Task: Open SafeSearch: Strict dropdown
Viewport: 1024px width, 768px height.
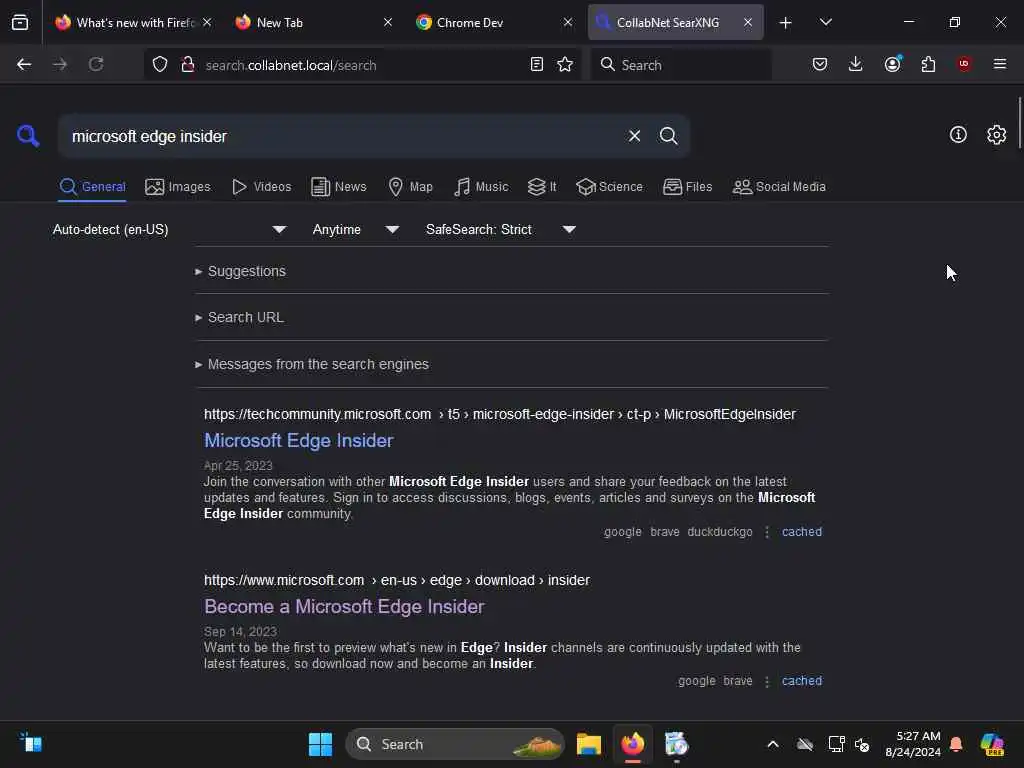Action: pyautogui.click(x=501, y=229)
